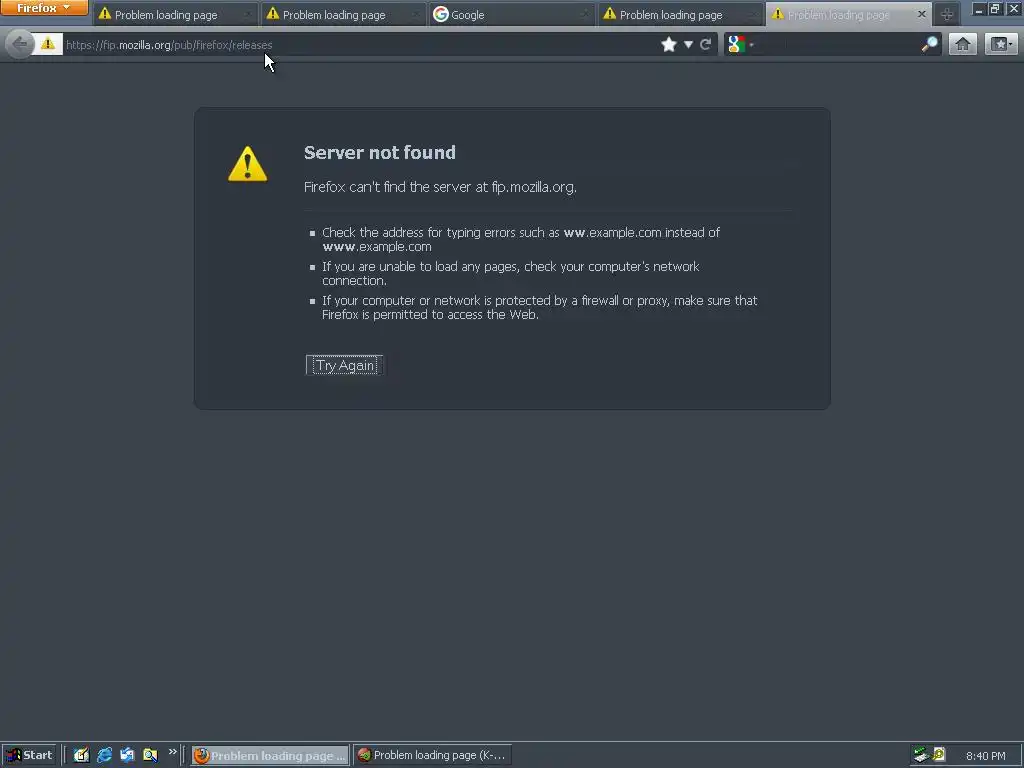Reload the page with the refresh icon
Image resolution: width=1024 pixels, height=768 pixels.
click(705, 44)
